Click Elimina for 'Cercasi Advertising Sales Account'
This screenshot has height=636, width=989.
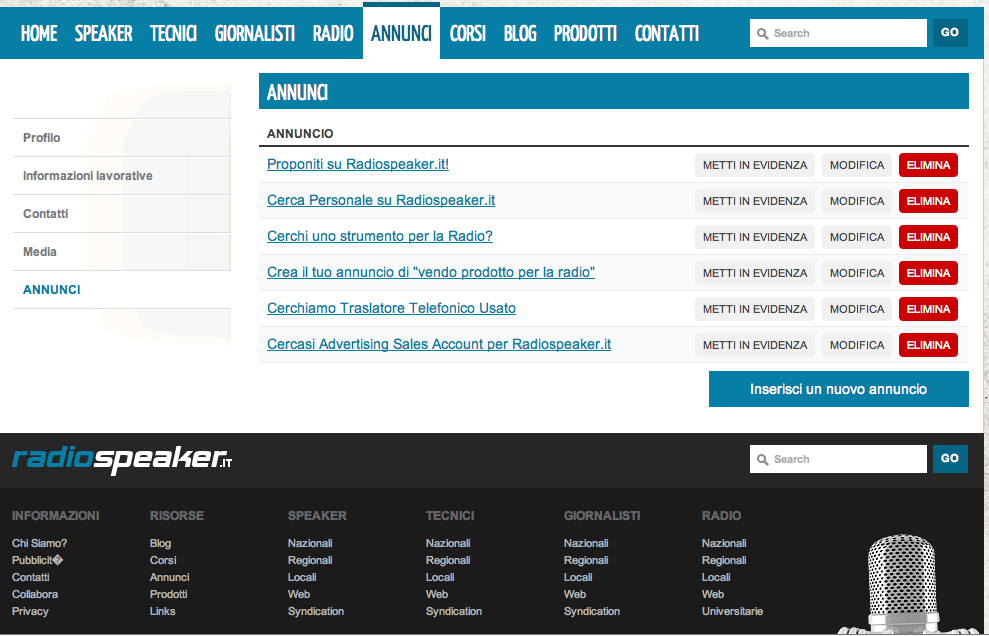[x=928, y=345]
